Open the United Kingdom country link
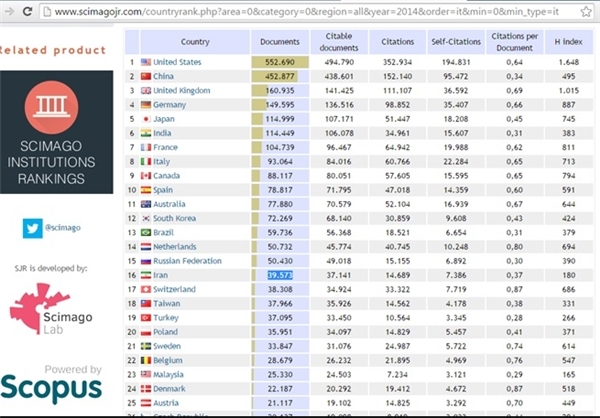 [182, 90]
